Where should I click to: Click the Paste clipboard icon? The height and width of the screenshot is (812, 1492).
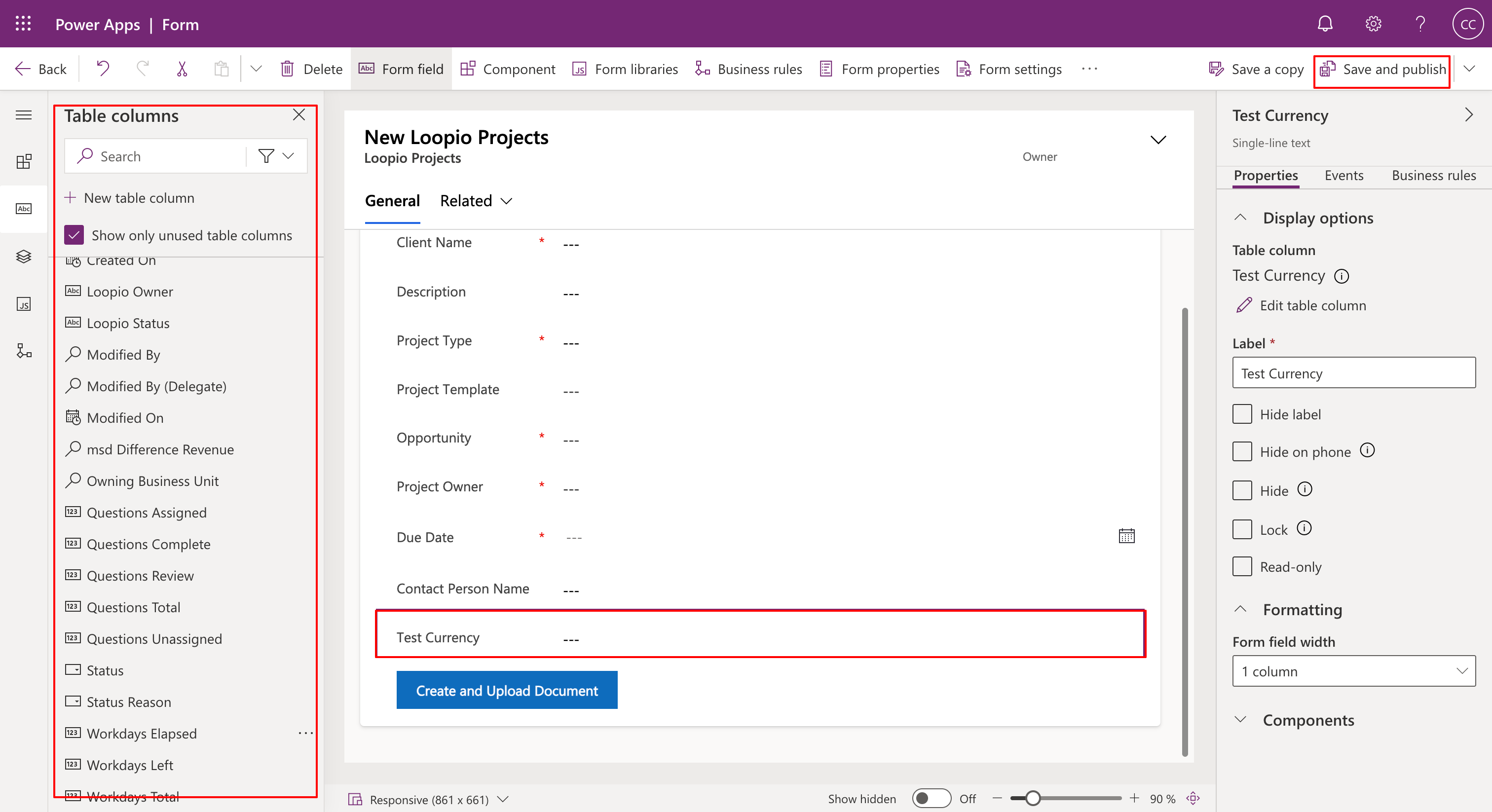(x=221, y=69)
